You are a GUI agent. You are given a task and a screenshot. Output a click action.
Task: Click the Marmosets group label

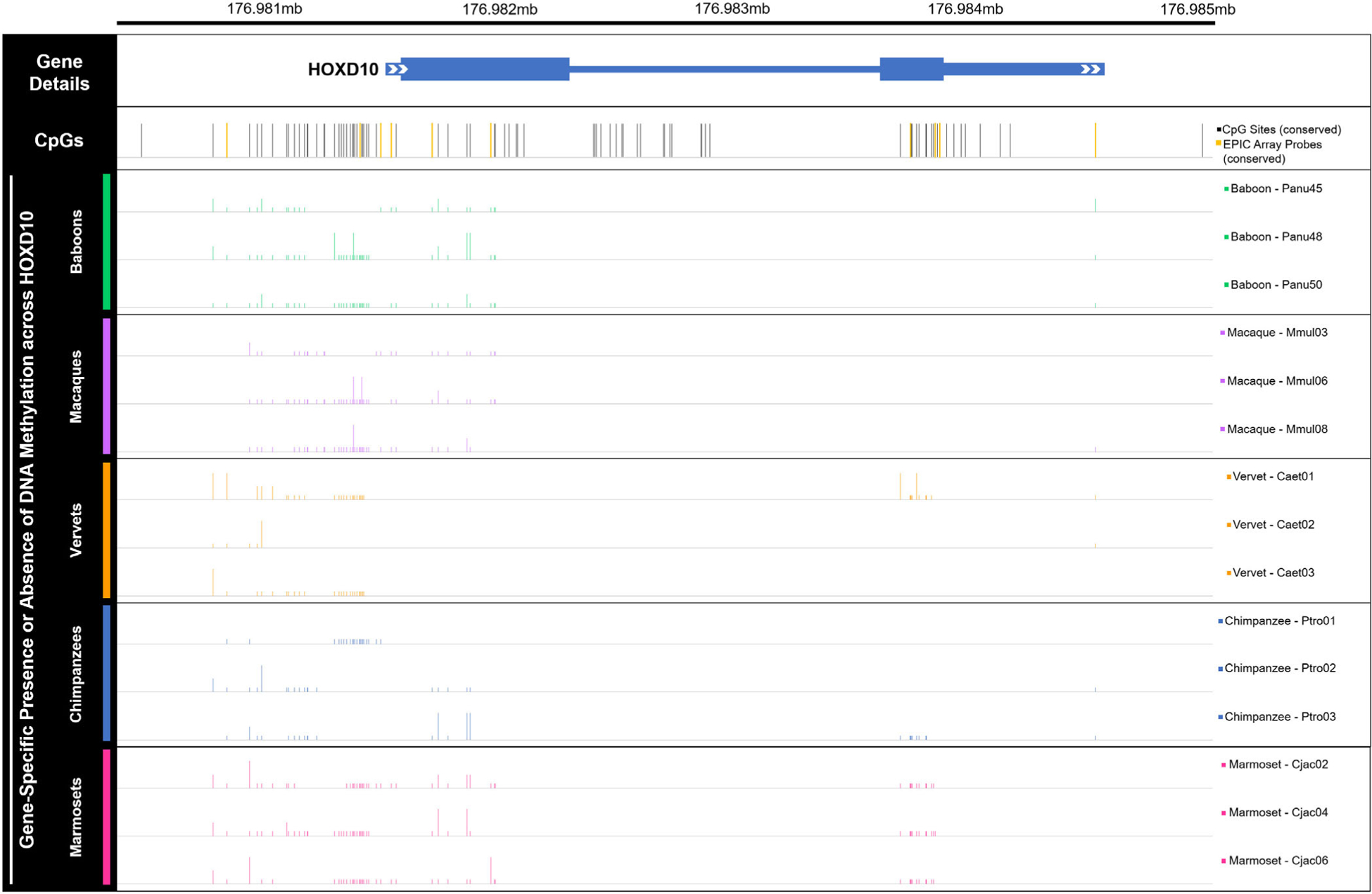76,817
